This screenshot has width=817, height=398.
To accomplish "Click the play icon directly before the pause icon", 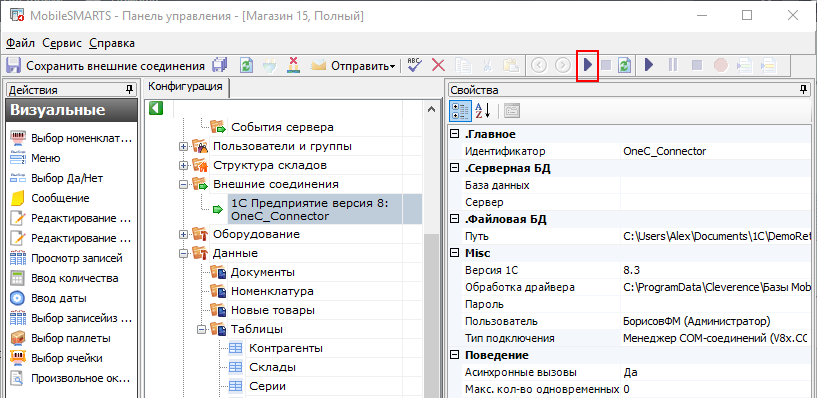I will point(649,66).
